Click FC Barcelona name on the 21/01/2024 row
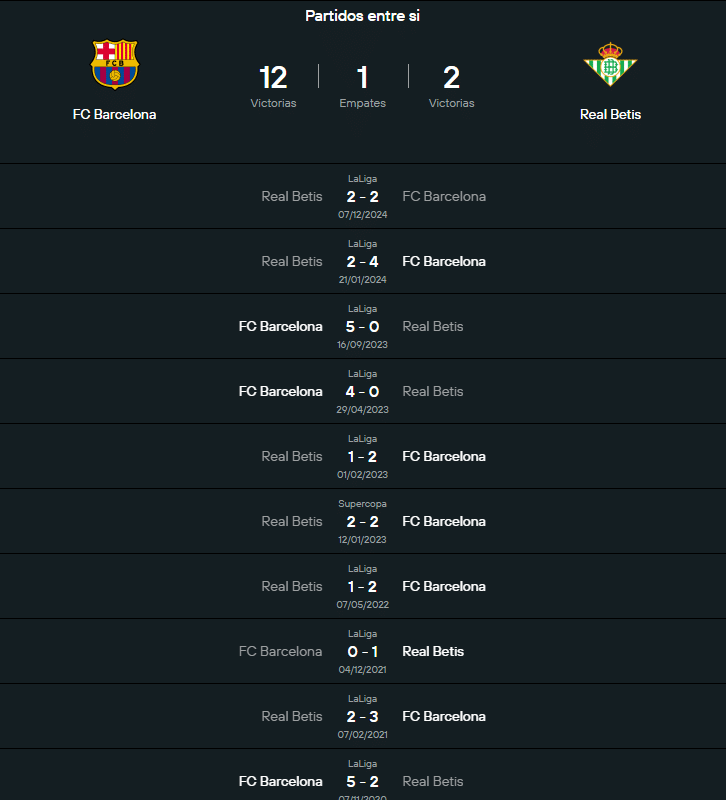This screenshot has width=726, height=800. point(444,261)
